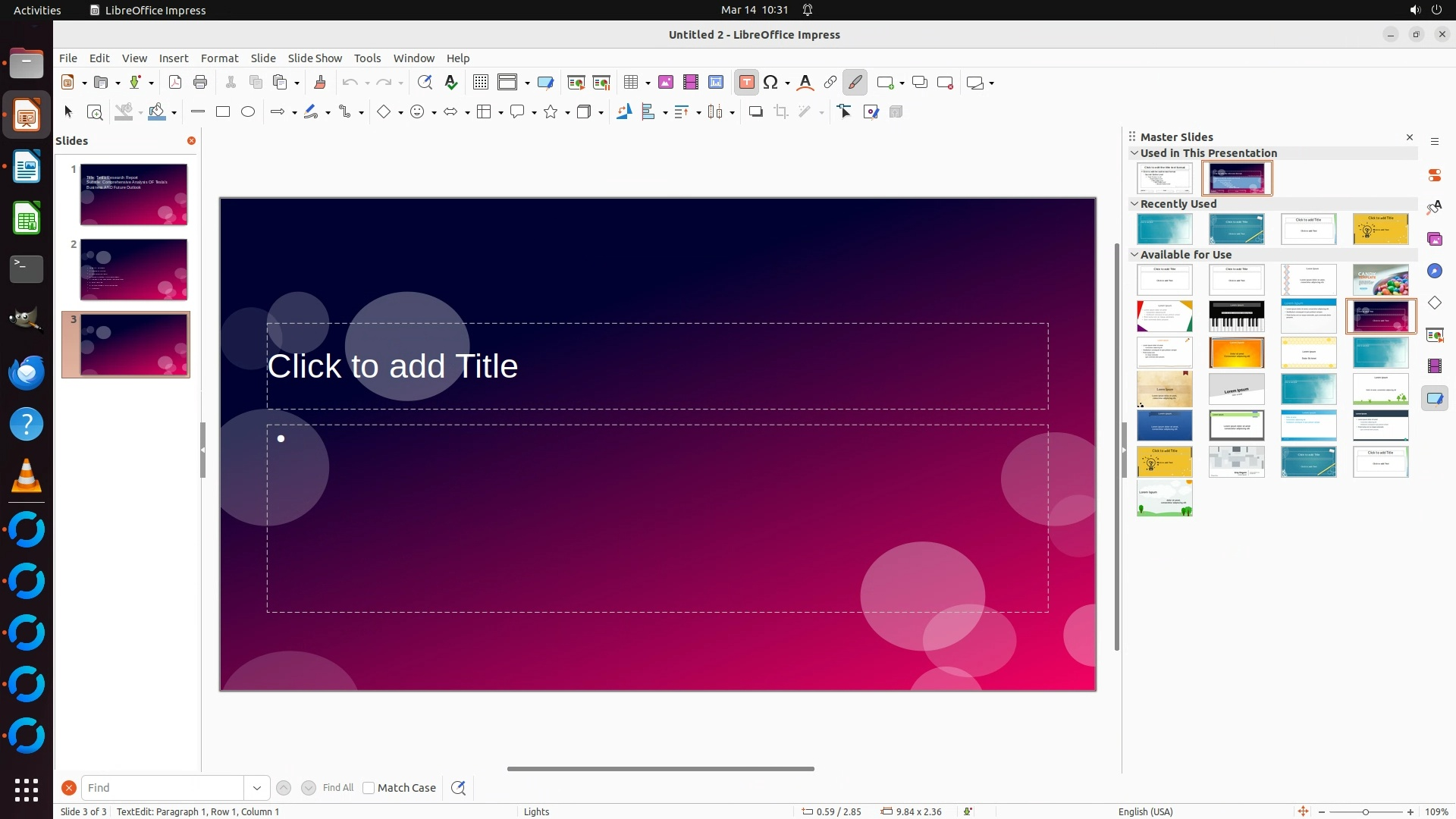Screen dimensions: 1456x819
Task: Insert a special character with the Omega icon
Action: coord(771,83)
